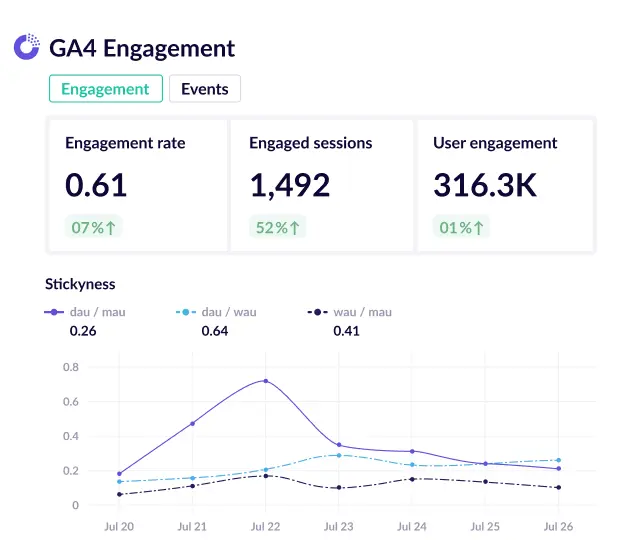Click the purple GA4 Engagement logo icon

pos(27,47)
